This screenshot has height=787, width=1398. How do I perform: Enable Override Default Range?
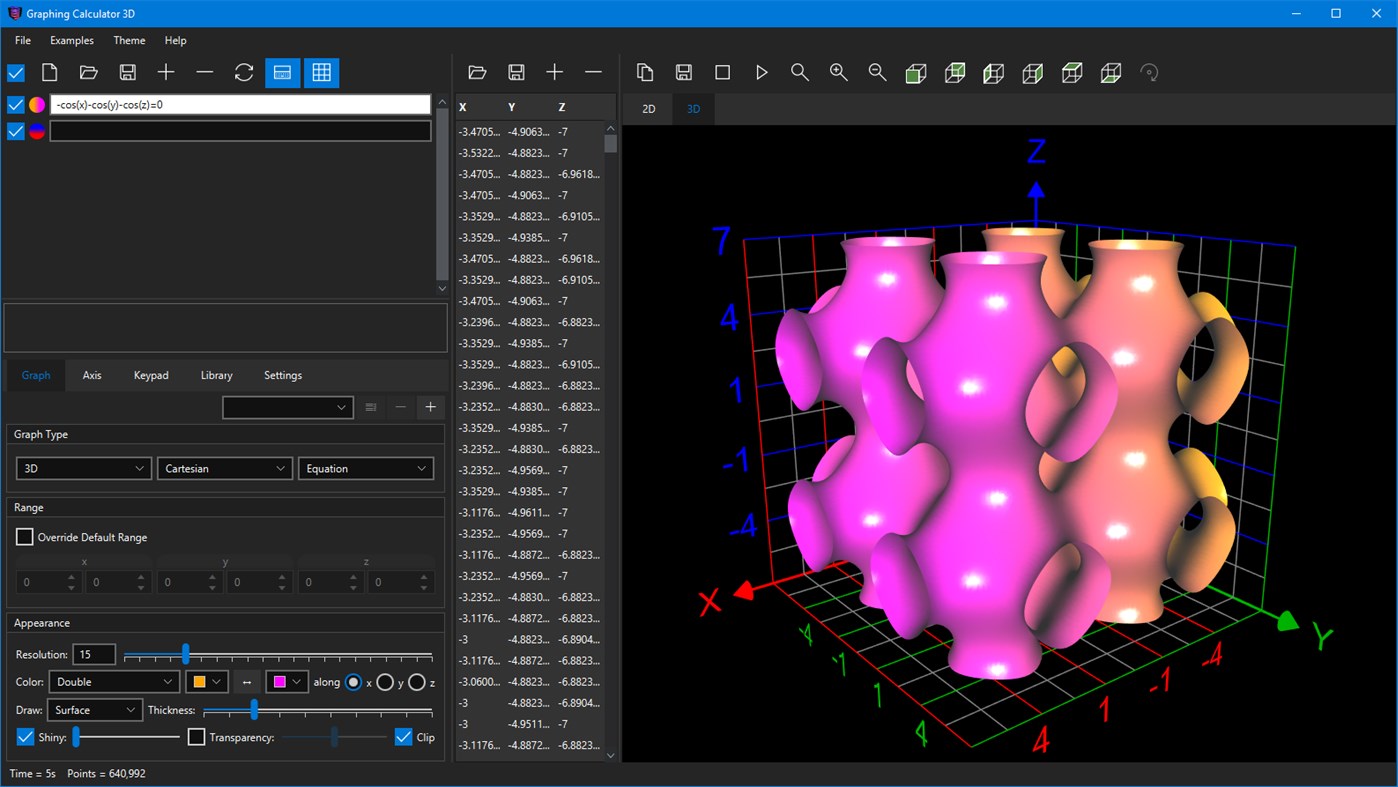[24, 537]
